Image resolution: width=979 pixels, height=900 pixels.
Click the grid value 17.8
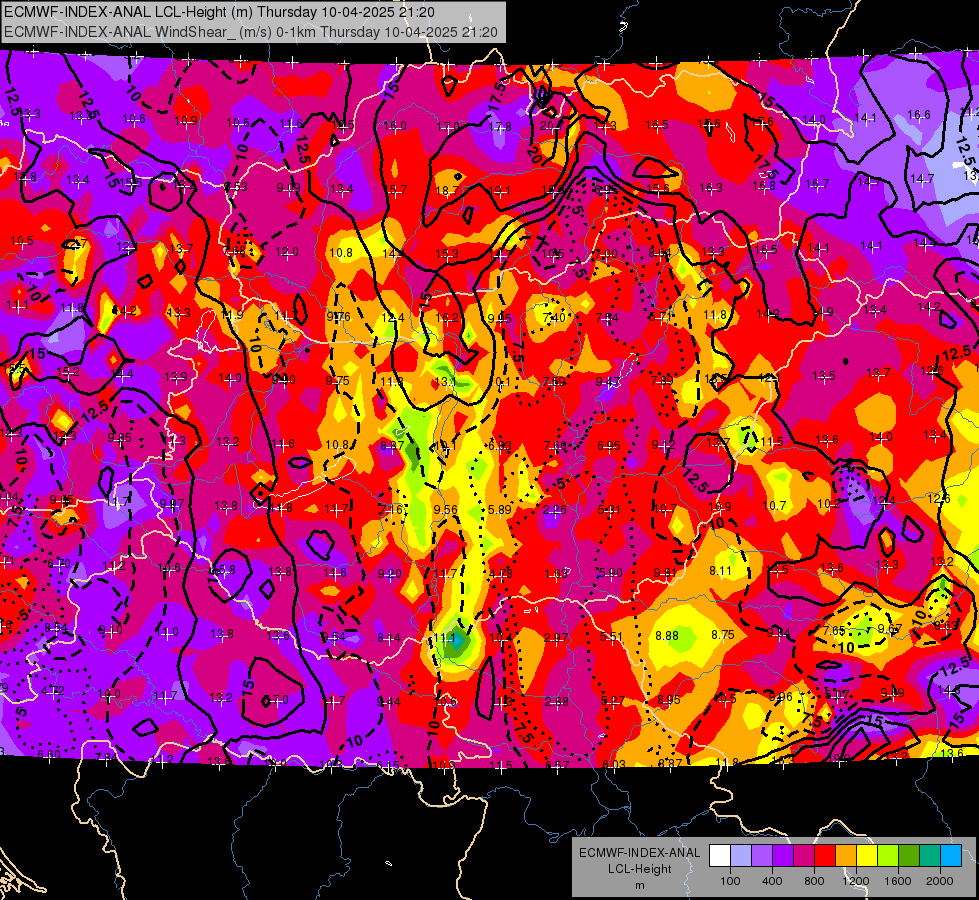(499, 127)
